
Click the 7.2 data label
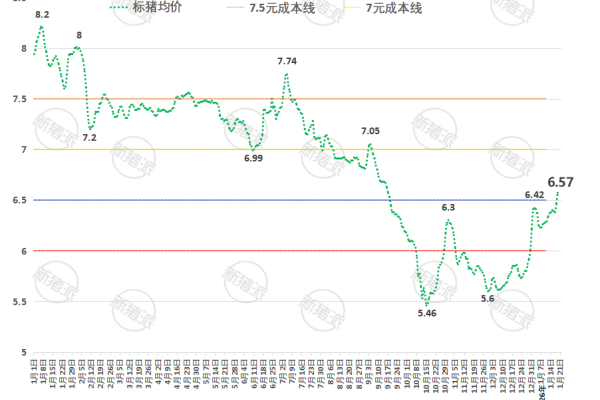coord(89,138)
